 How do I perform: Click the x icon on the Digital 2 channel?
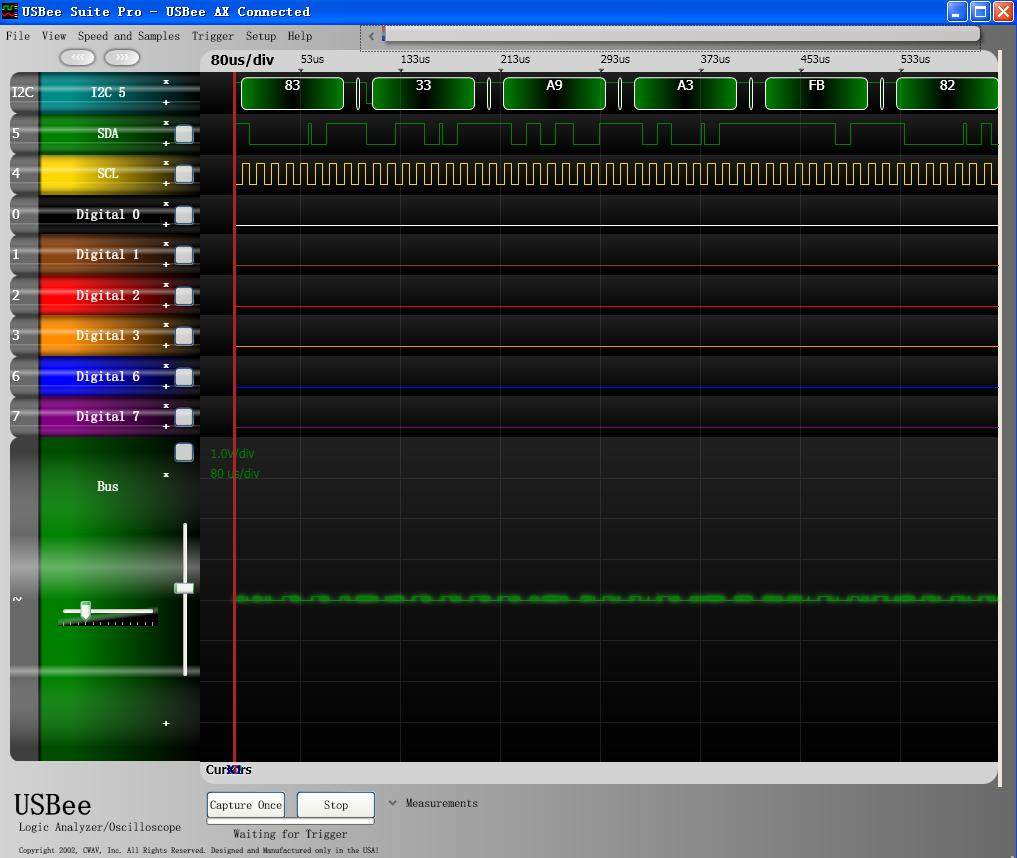166,285
